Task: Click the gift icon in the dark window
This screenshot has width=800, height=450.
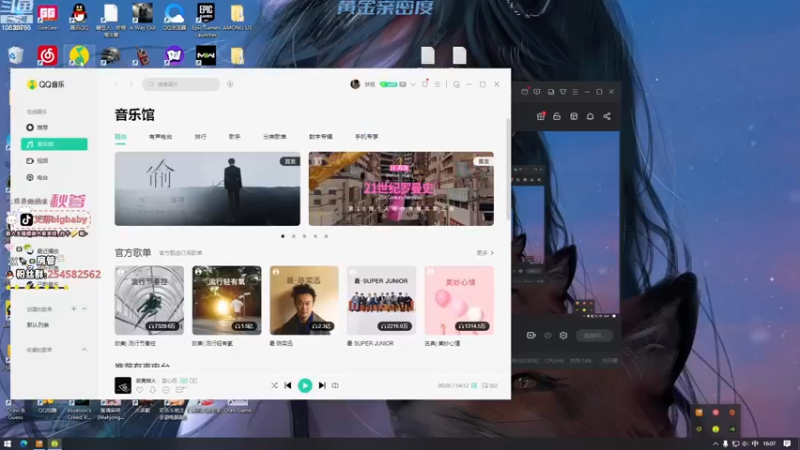Action: 541,116
